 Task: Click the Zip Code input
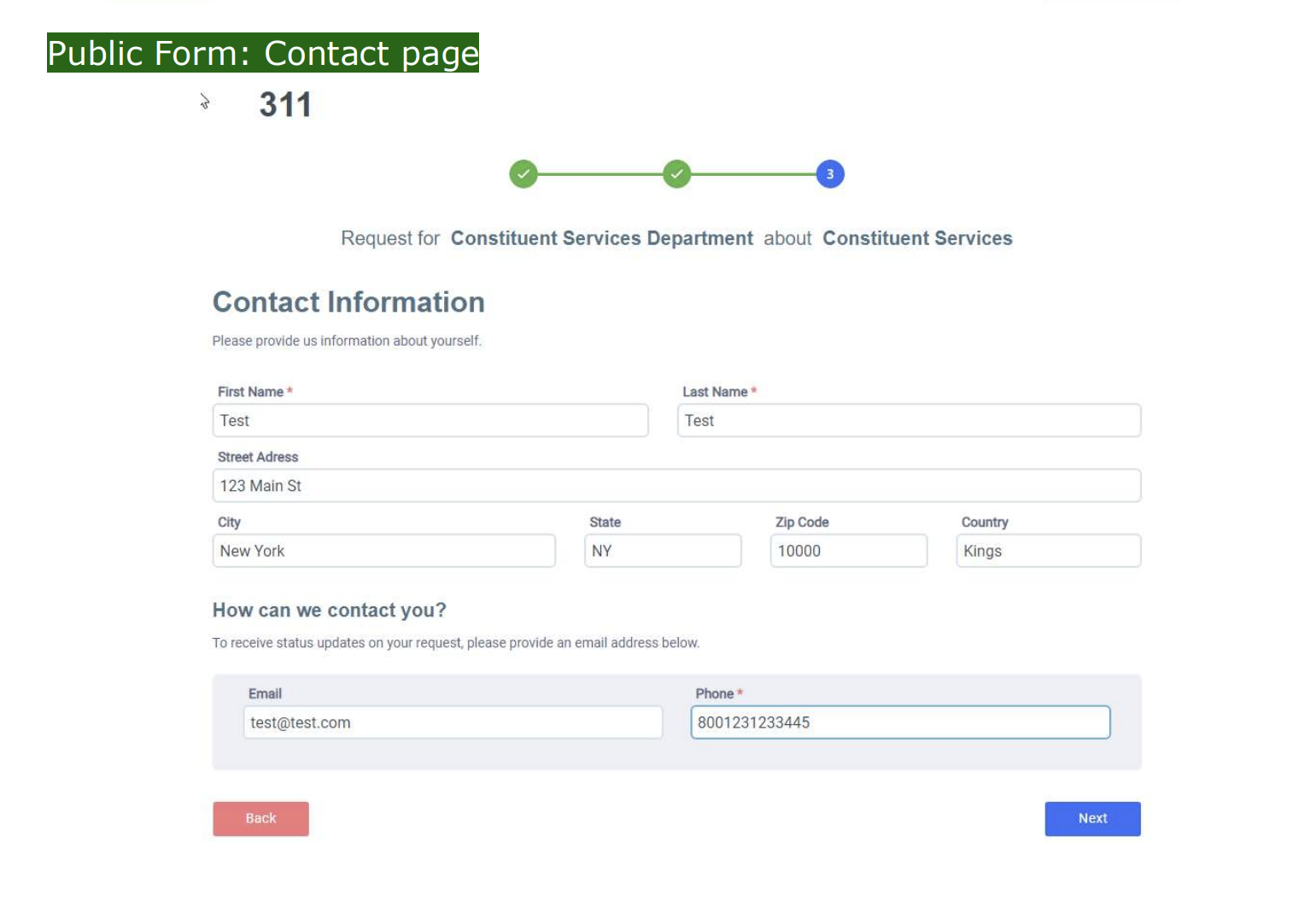tap(849, 551)
